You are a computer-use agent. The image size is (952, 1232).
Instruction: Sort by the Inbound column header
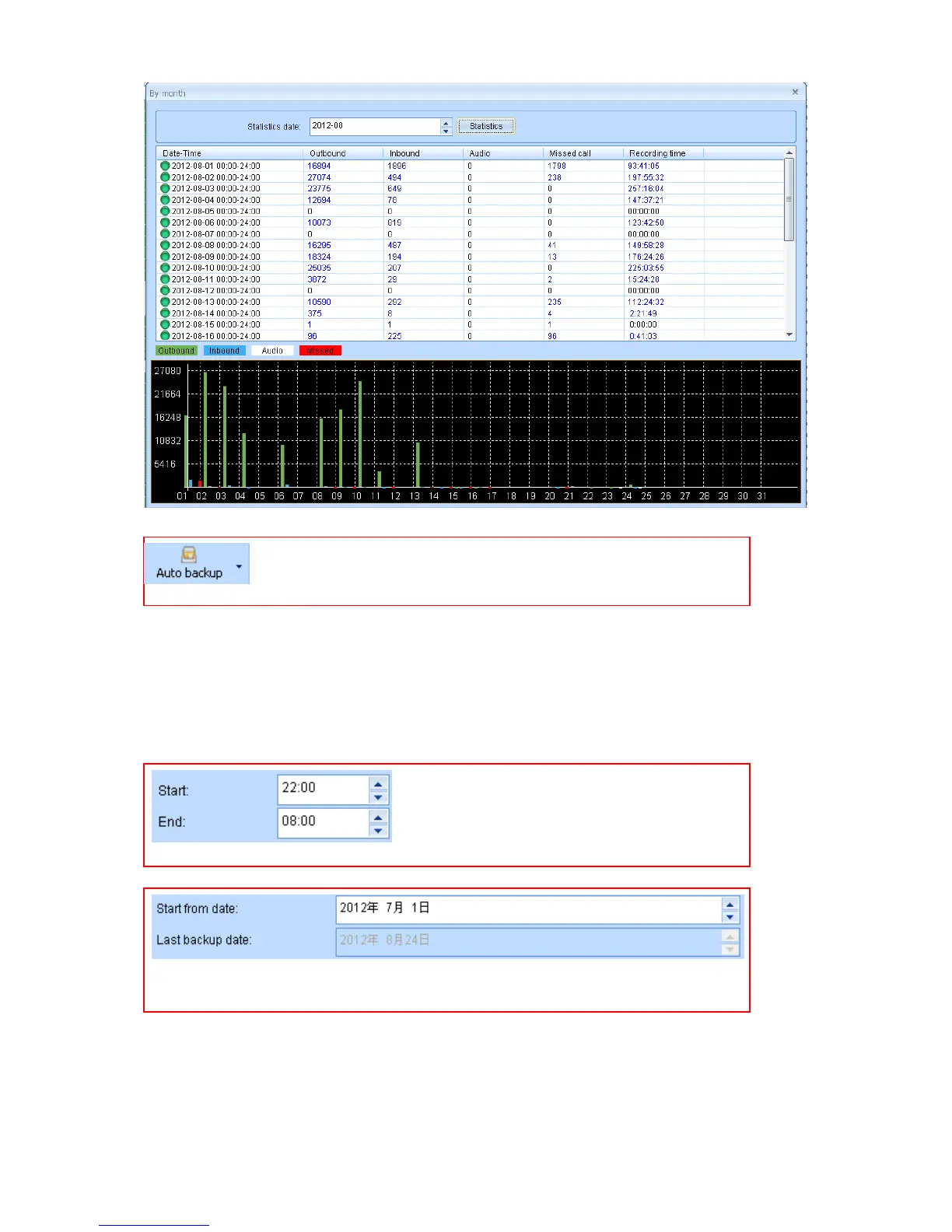tap(423, 153)
